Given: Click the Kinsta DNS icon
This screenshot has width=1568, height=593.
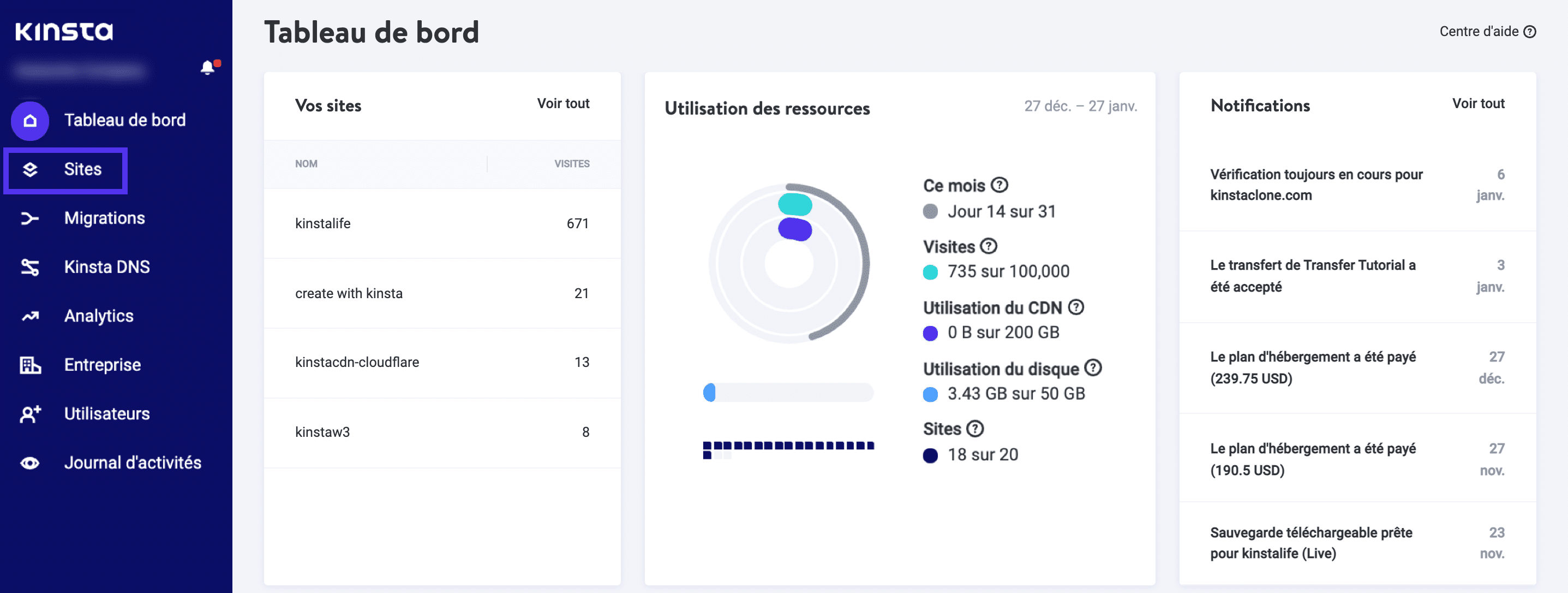Looking at the screenshot, I should pos(30,267).
